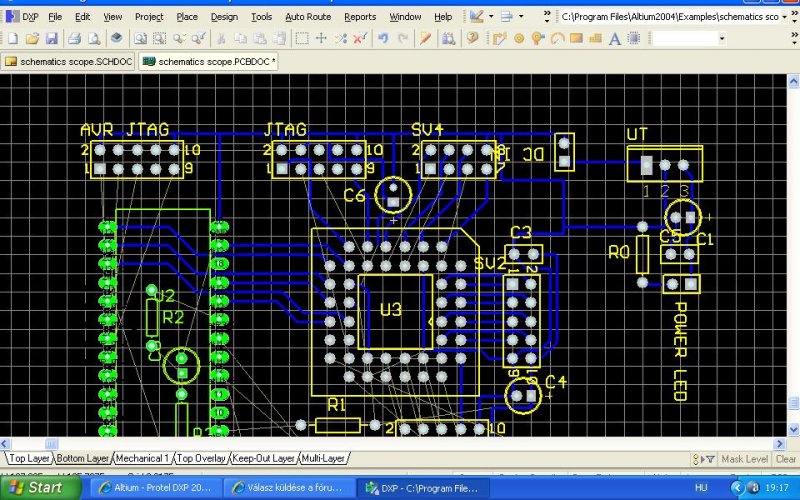Click the Clear filter red X icon
Screen dimensions: 800x500
click(360, 38)
